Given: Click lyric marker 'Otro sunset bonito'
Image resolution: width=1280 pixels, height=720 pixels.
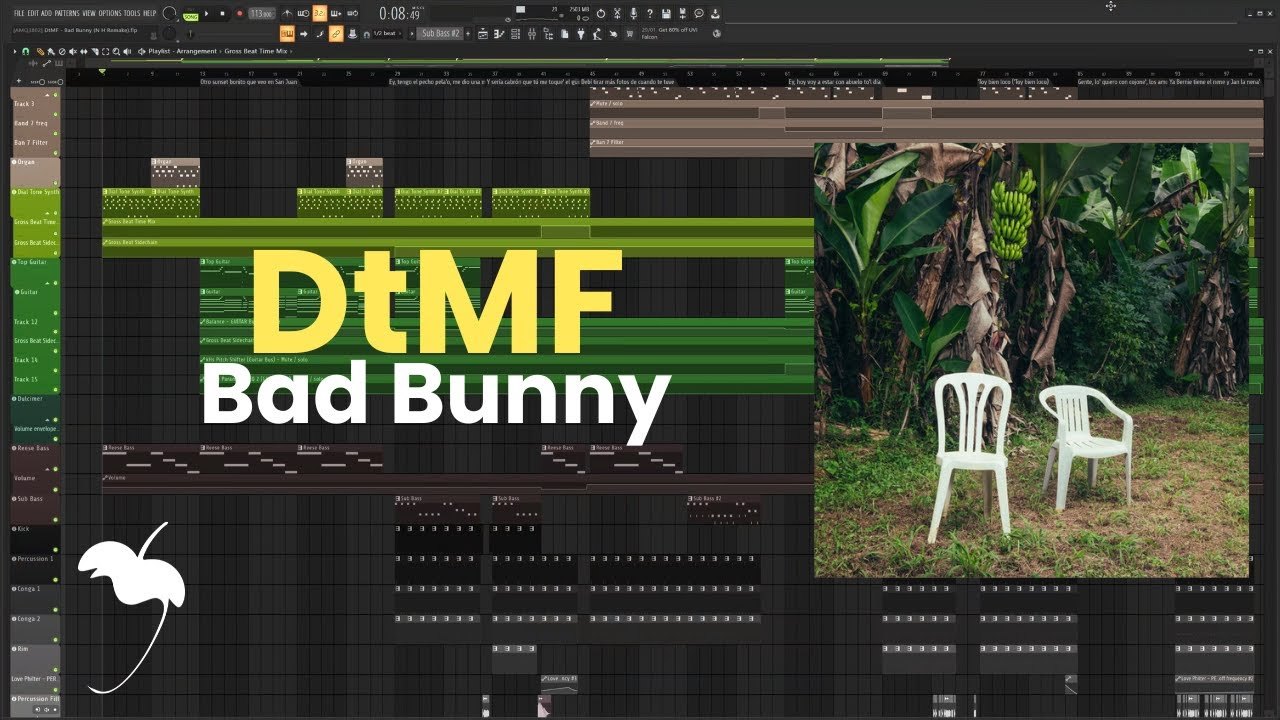Looking at the screenshot, I should pyautogui.click(x=249, y=82).
